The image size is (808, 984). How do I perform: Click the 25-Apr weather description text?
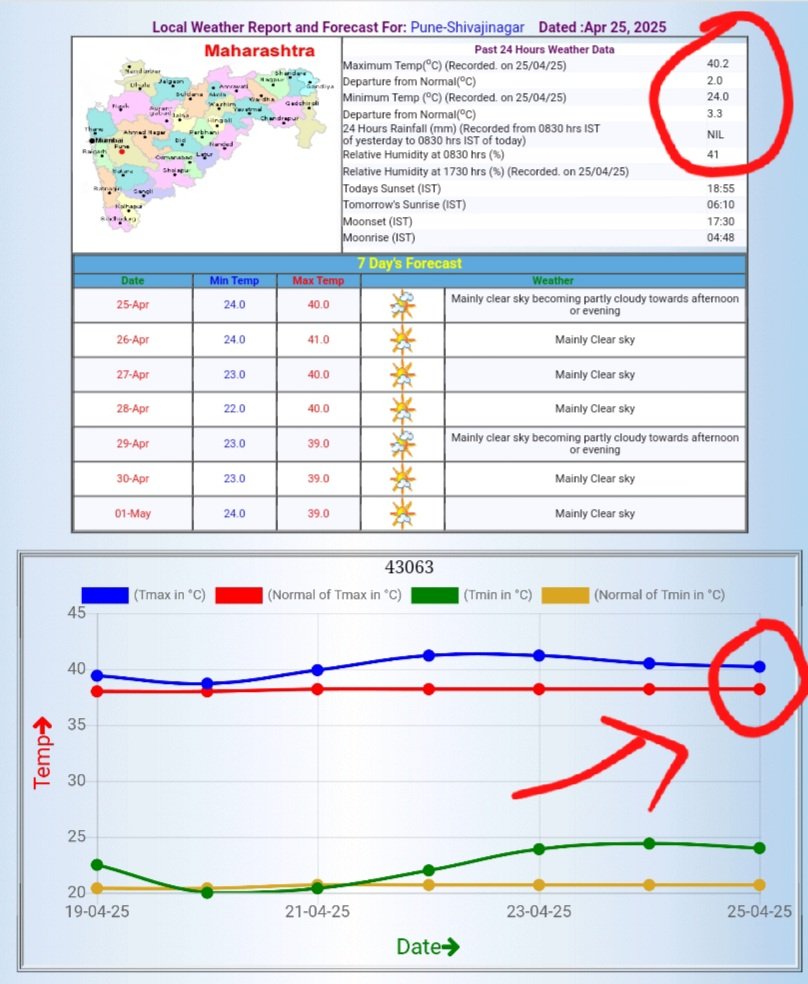595,305
